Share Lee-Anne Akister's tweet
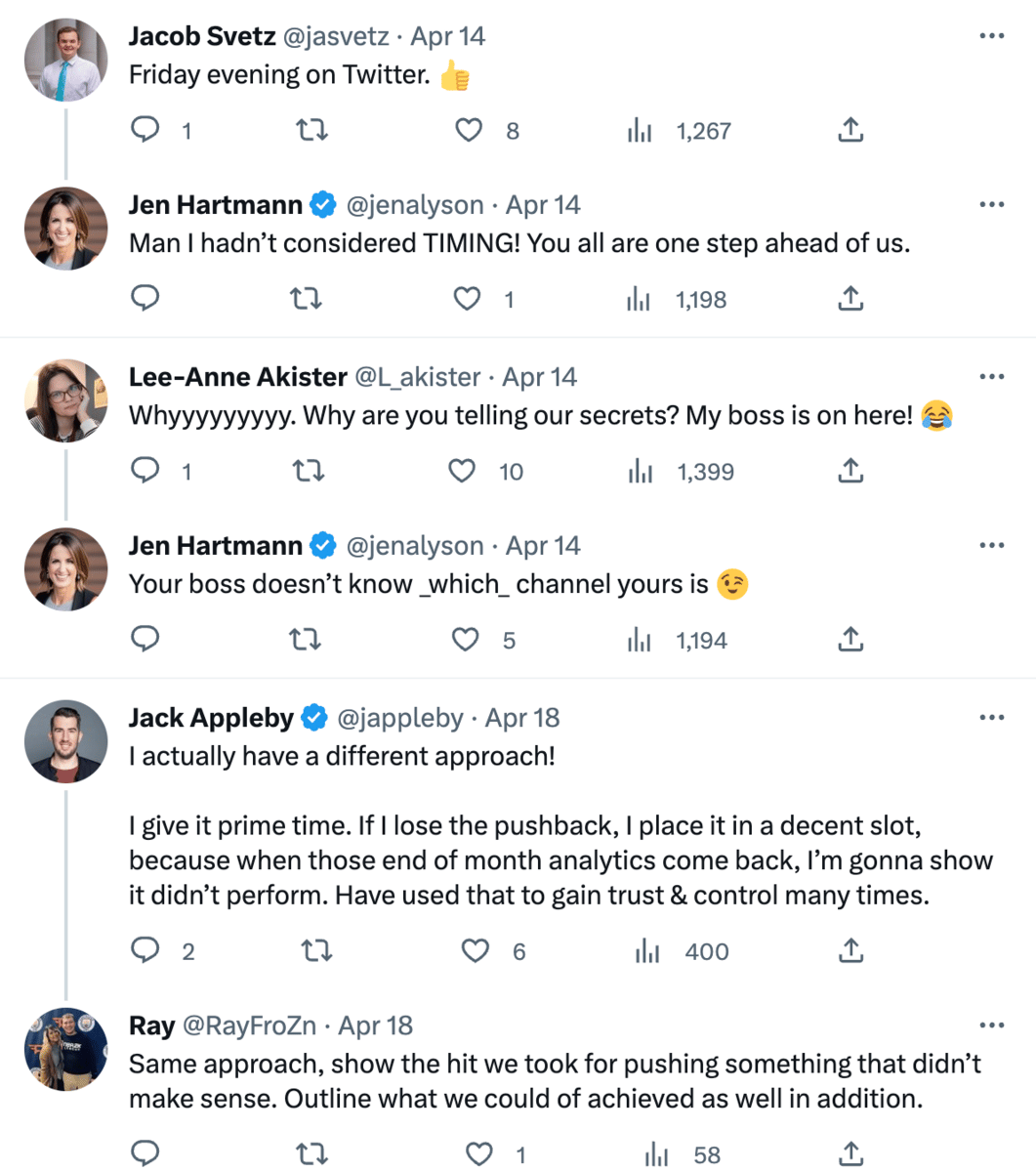Viewport: 1036px width, 1172px height. pyautogui.click(x=850, y=472)
